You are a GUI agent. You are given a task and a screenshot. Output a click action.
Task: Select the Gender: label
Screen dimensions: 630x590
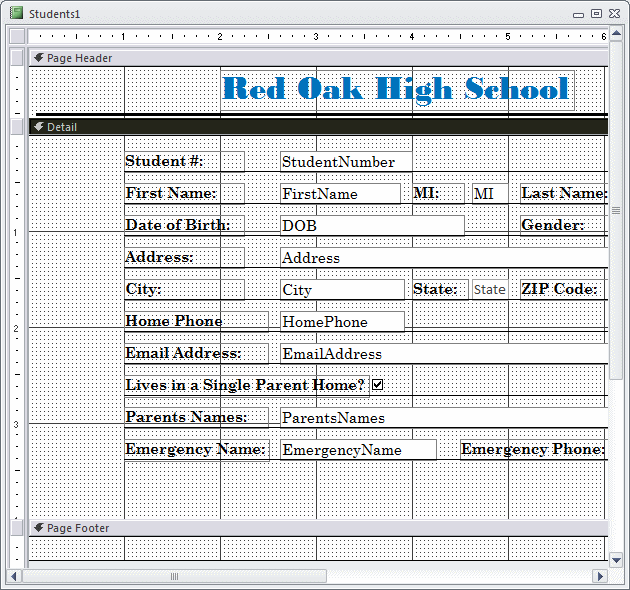pos(564,225)
